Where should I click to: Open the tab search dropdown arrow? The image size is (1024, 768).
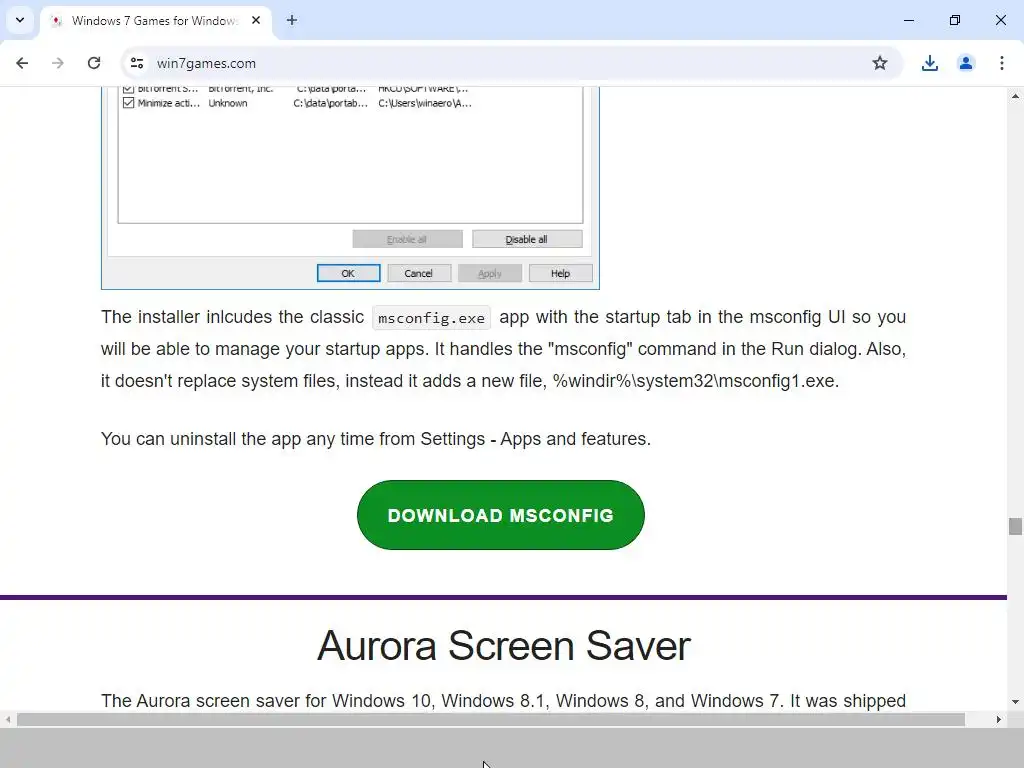click(20, 20)
